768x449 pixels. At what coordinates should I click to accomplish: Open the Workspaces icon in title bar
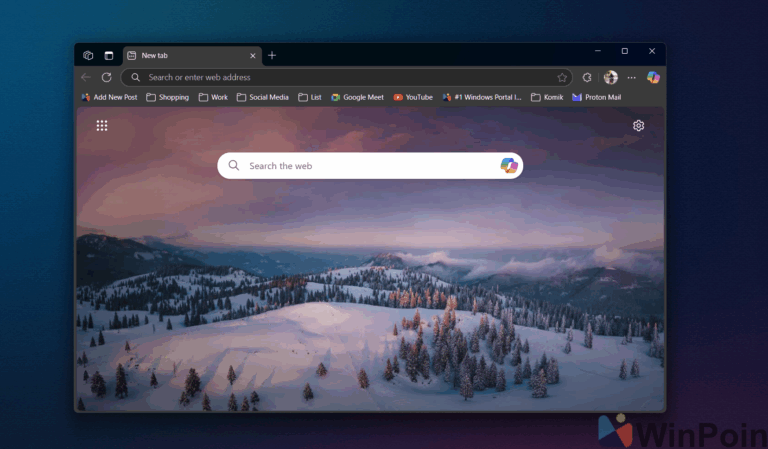coord(88,55)
